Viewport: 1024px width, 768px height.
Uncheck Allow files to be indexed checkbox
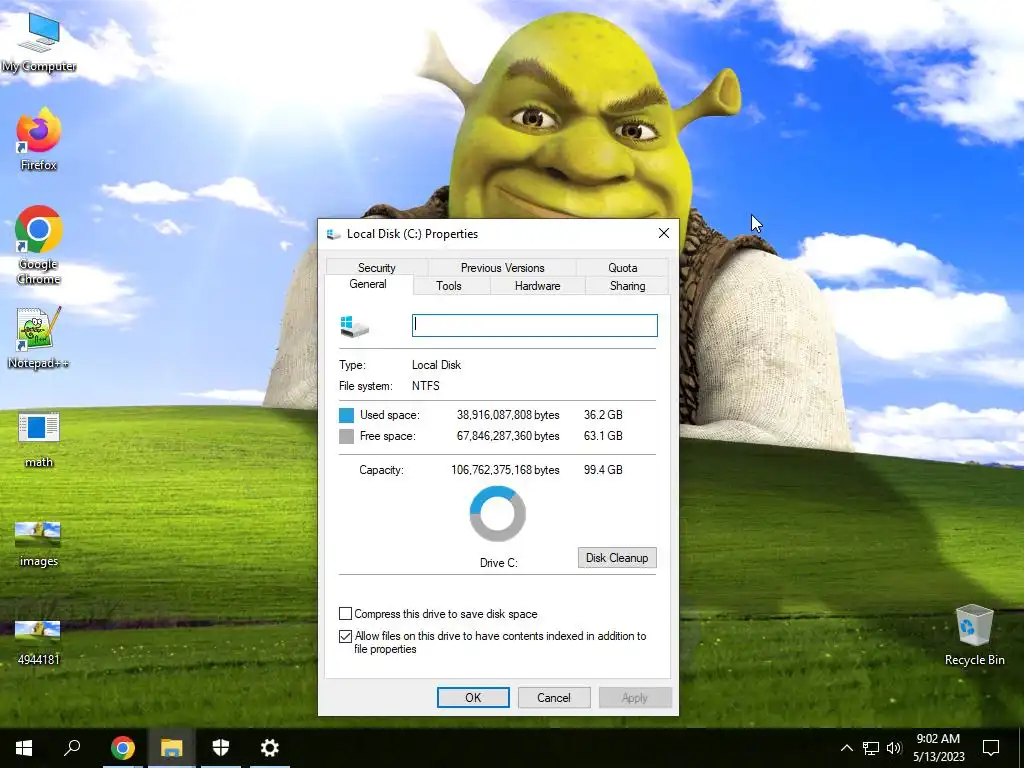tap(345, 636)
